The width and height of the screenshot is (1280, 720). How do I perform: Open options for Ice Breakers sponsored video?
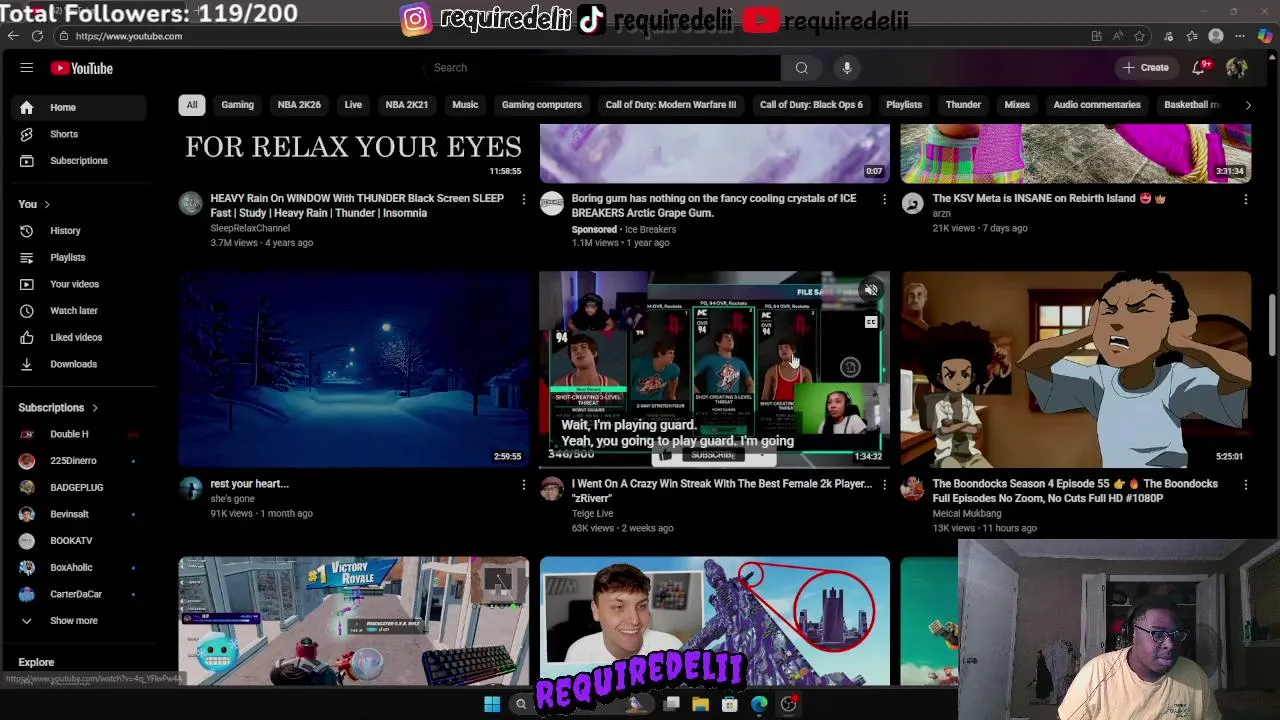(884, 199)
